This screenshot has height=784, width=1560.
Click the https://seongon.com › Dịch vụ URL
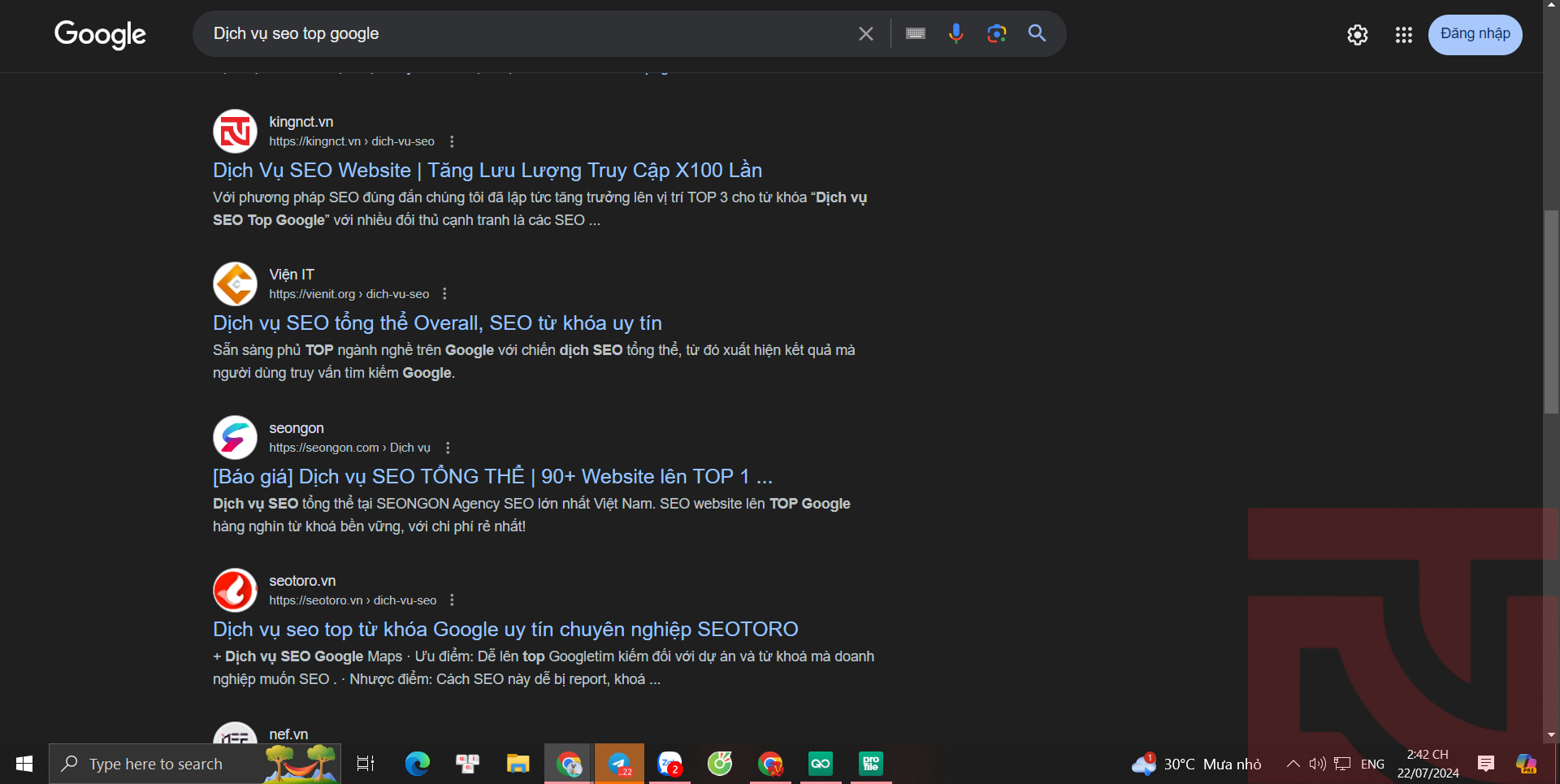tap(350, 448)
